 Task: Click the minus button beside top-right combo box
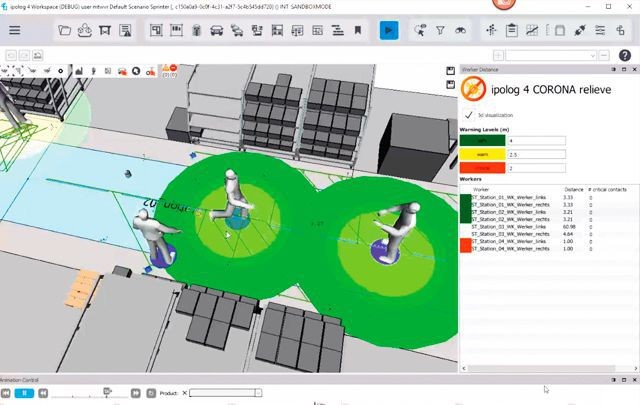point(604,55)
